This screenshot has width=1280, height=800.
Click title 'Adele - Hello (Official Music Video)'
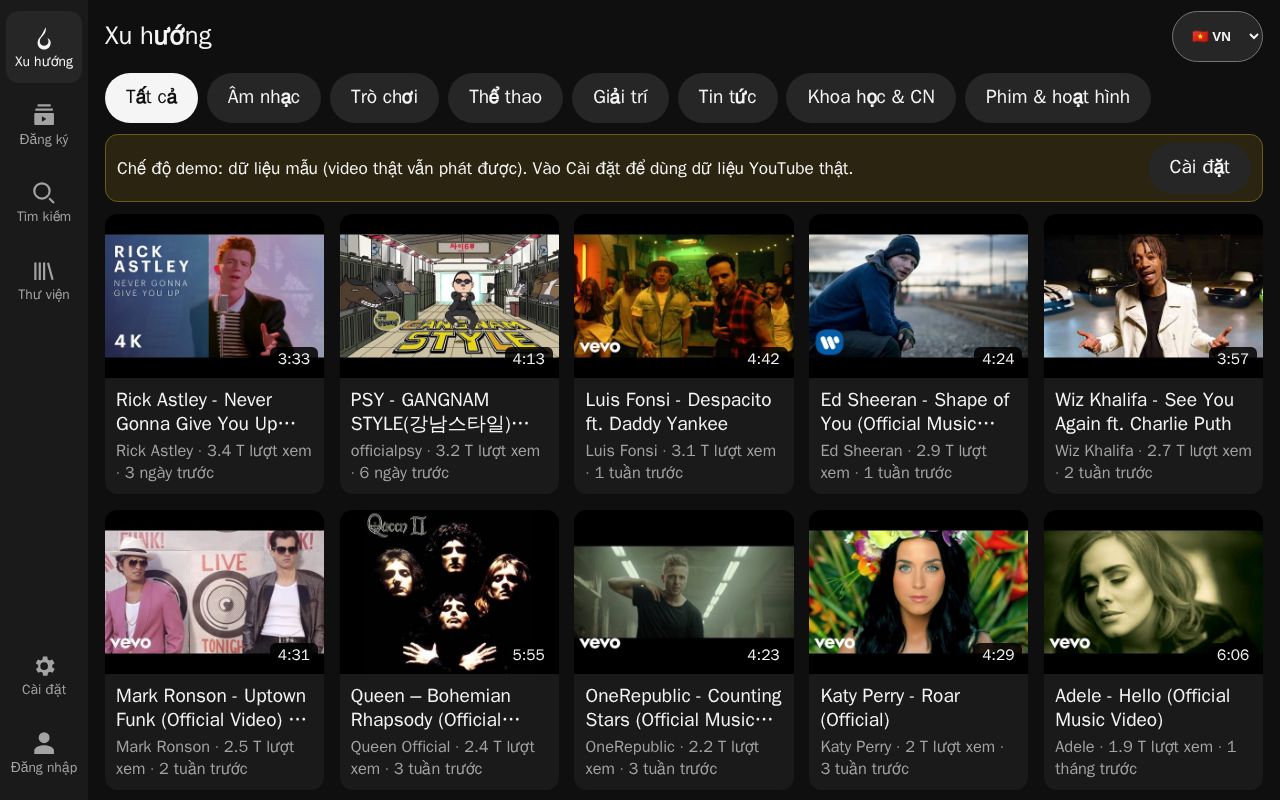1143,708
